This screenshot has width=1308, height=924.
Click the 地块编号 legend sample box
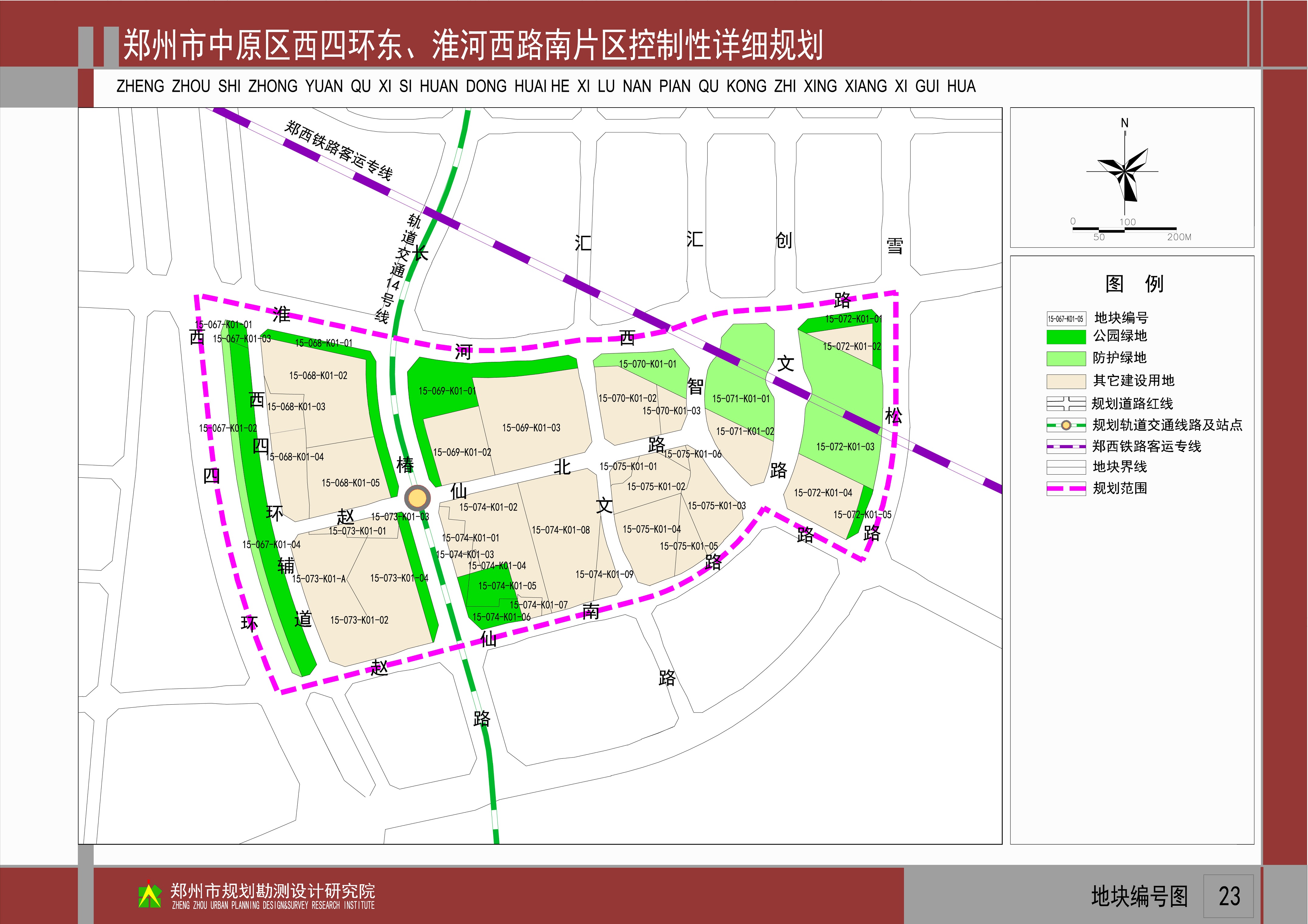click(x=1066, y=319)
